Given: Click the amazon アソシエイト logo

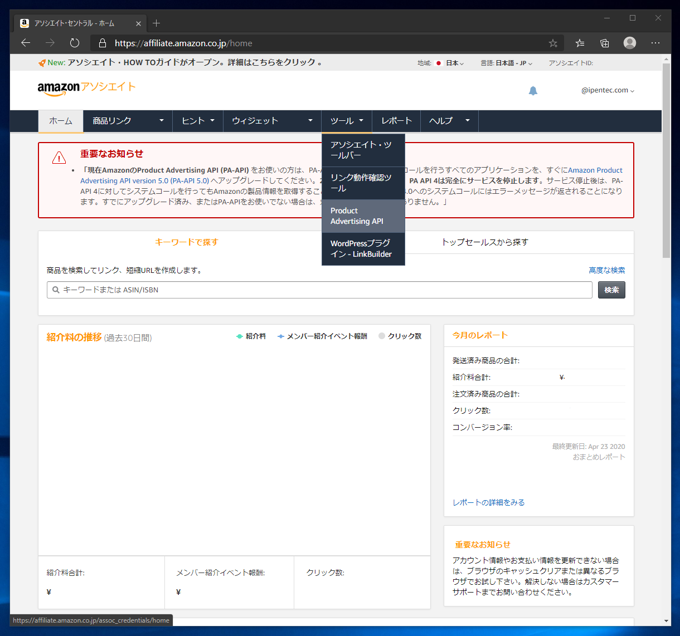Looking at the screenshot, I should tap(87, 88).
